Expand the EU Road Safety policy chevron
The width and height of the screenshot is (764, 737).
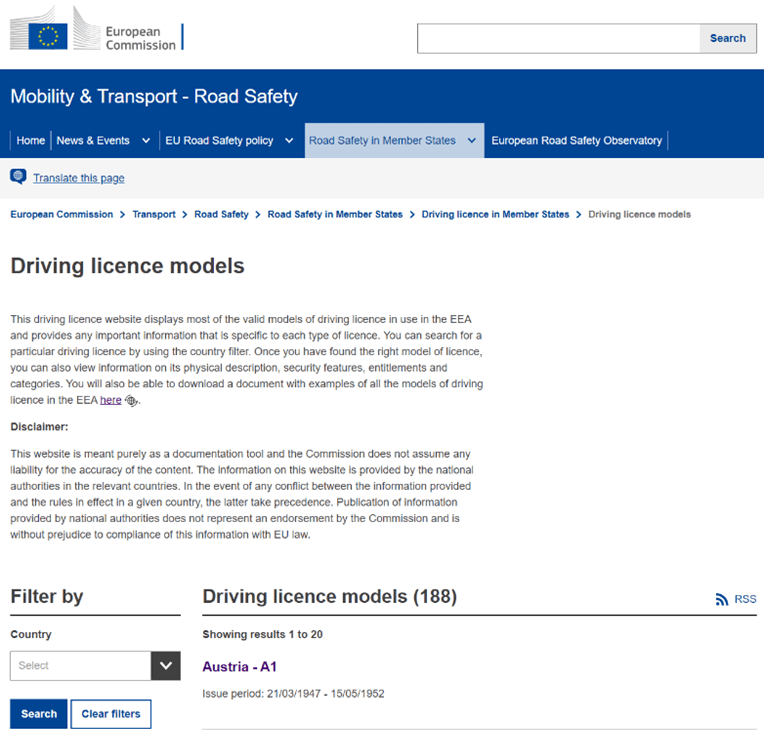click(289, 141)
